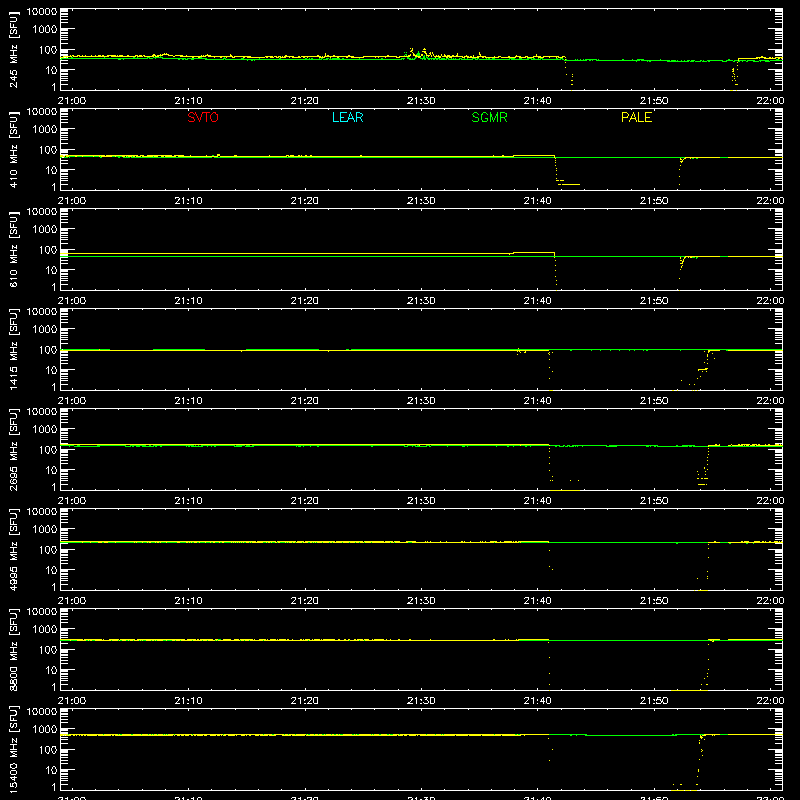Click the red SVTO station label

coord(203,117)
